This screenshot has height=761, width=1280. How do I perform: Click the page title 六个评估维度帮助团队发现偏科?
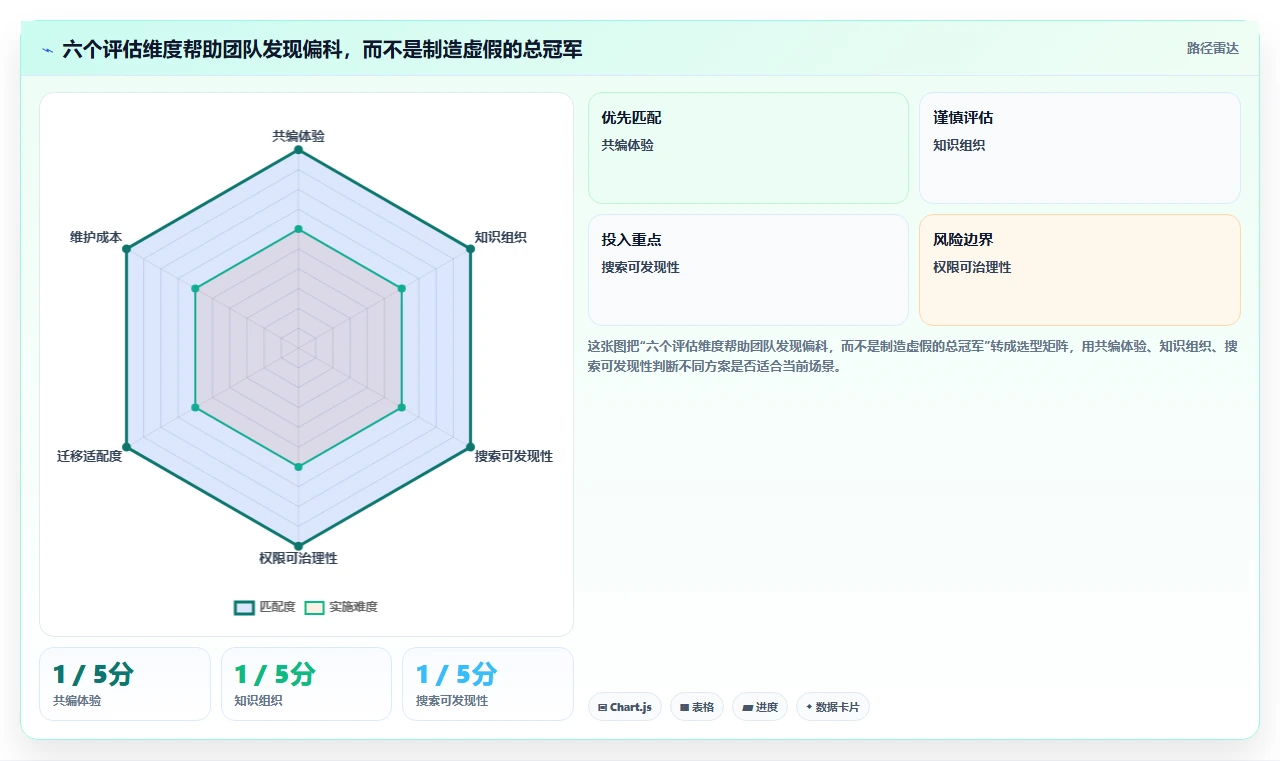tap(322, 49)
